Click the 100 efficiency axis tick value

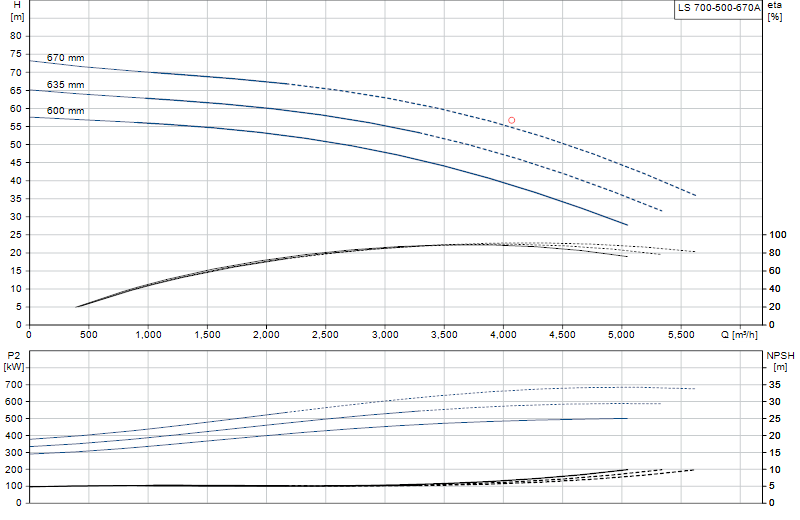[x=778, y=235]
